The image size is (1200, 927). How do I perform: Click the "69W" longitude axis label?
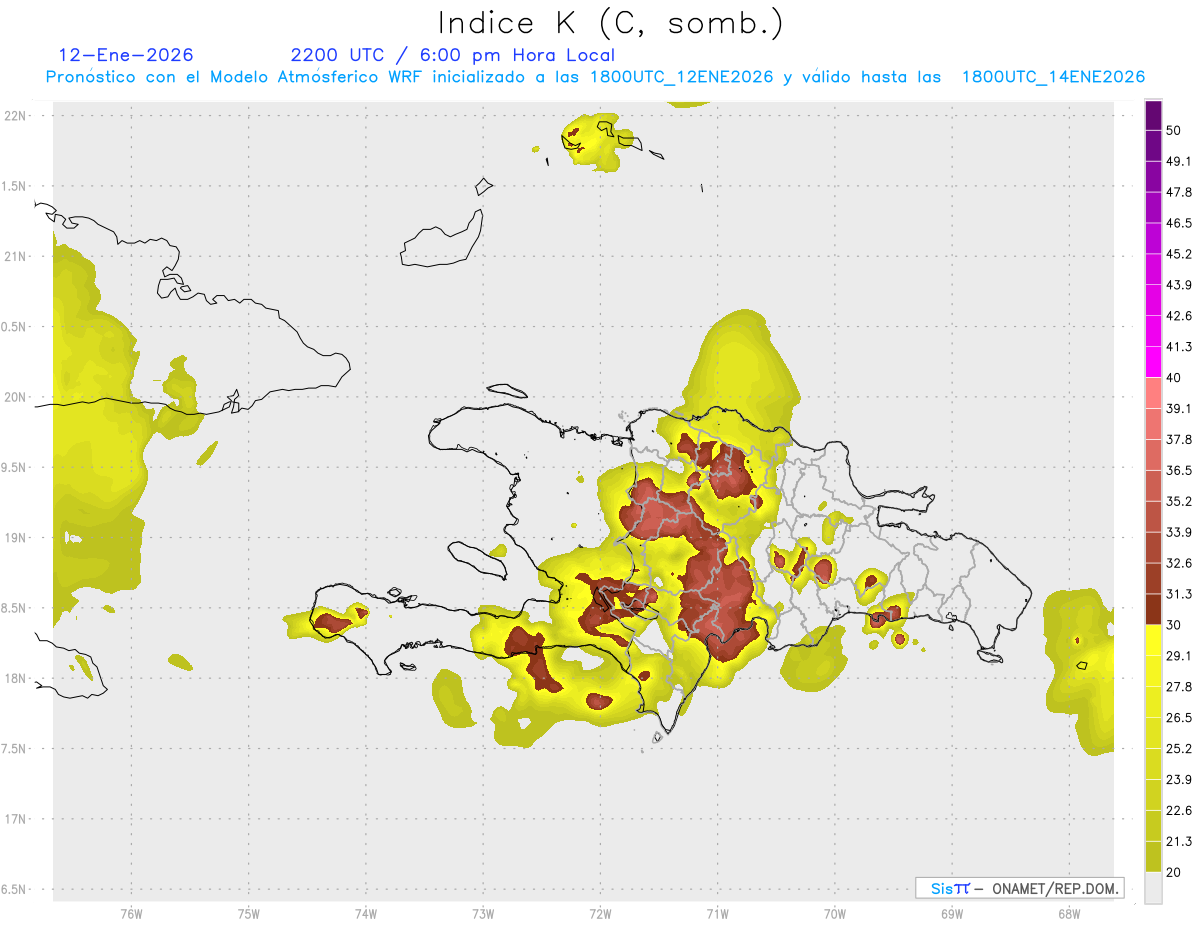[952, 914]
